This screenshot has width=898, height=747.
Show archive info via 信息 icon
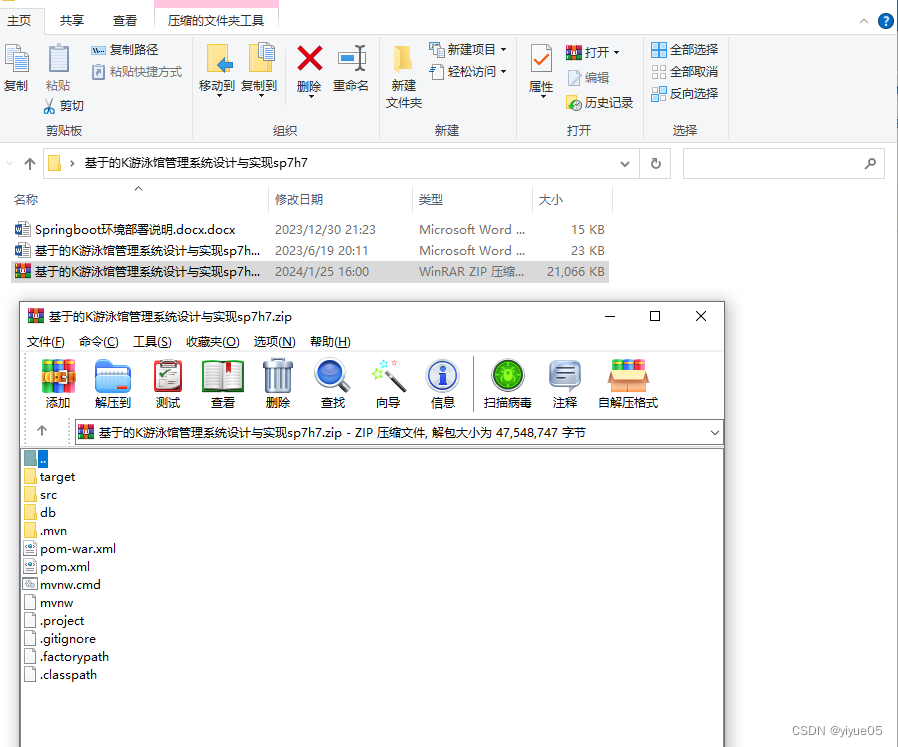(443, 383)
